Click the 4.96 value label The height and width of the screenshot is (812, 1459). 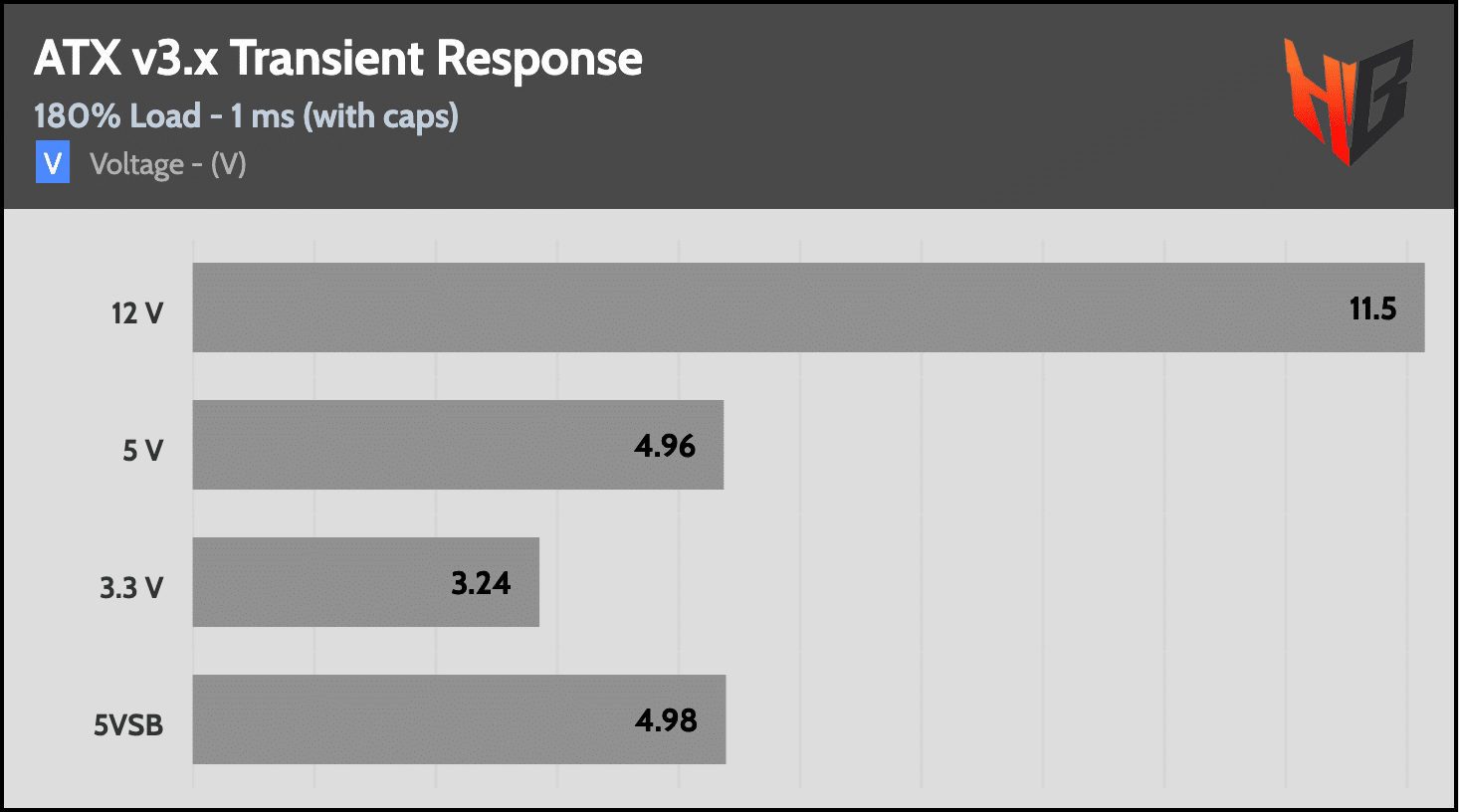click(x=665, y=446)
